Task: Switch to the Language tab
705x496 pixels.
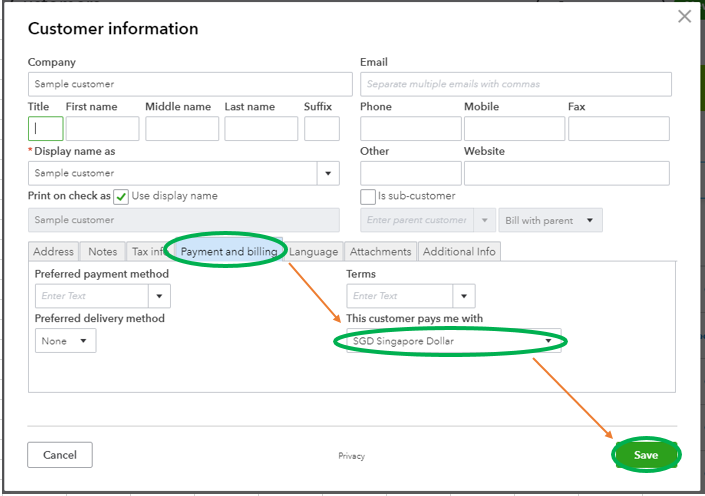Action: pos(314,252)
